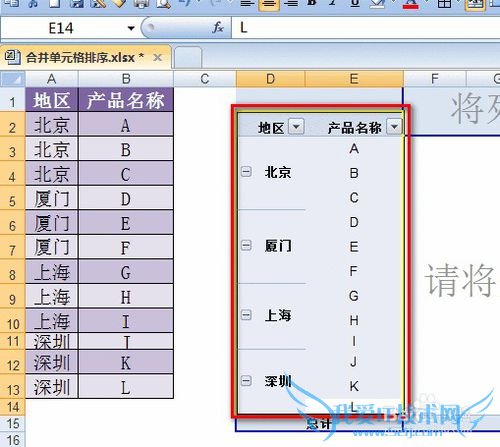Image resolution: width=500 pixels, height=447 pixels.
Task: Click the print preview magnifier icon
Action: coord(164,4)
